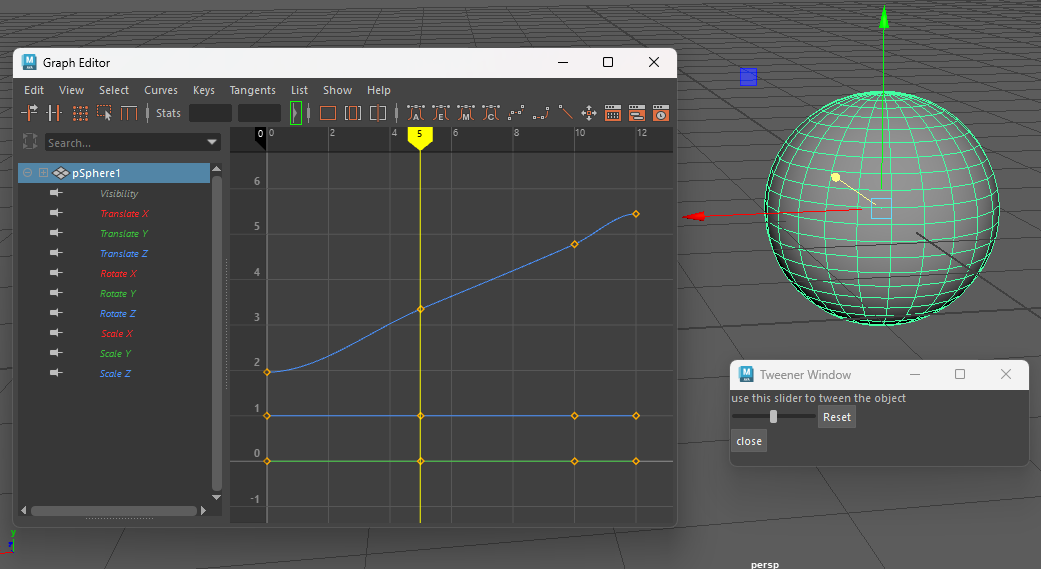The width and height of the screenshot is (1041, 569).
Task: Click the yellow frame 5 time marker
Action: point(420,137)
